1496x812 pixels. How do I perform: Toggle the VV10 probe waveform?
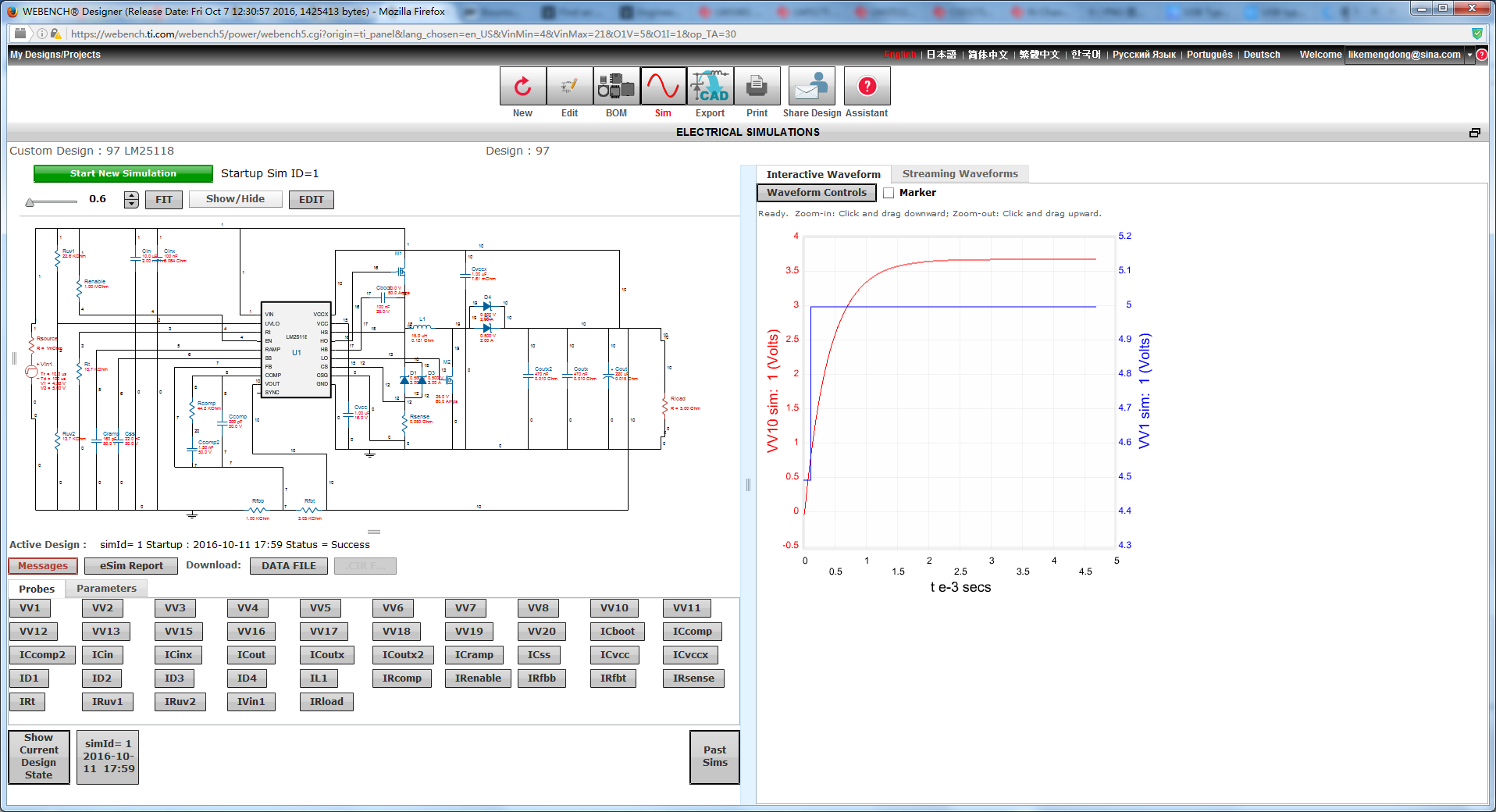pos(614,608)
